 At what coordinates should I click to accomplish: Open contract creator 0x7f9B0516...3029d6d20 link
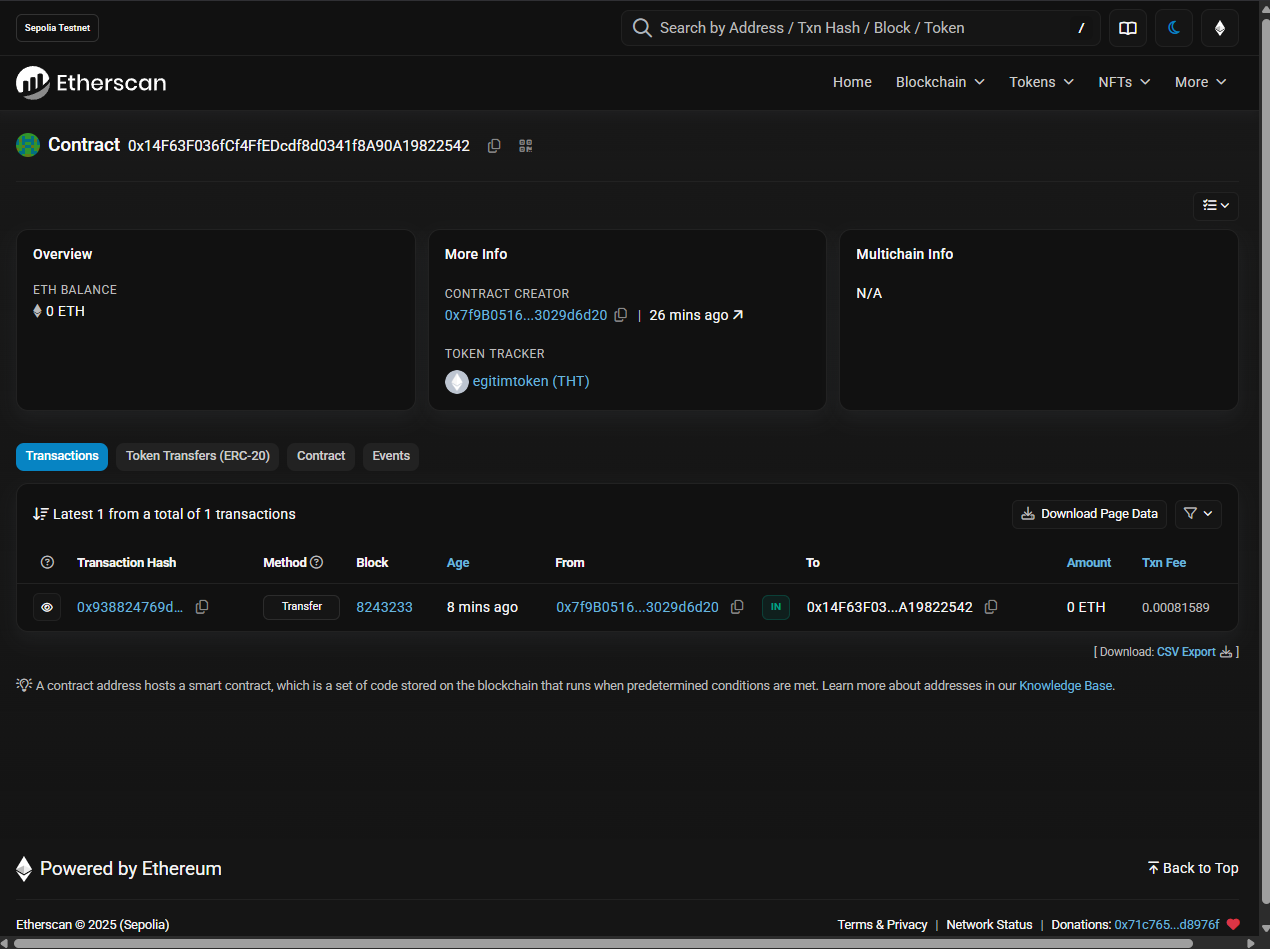pos(526,315)
